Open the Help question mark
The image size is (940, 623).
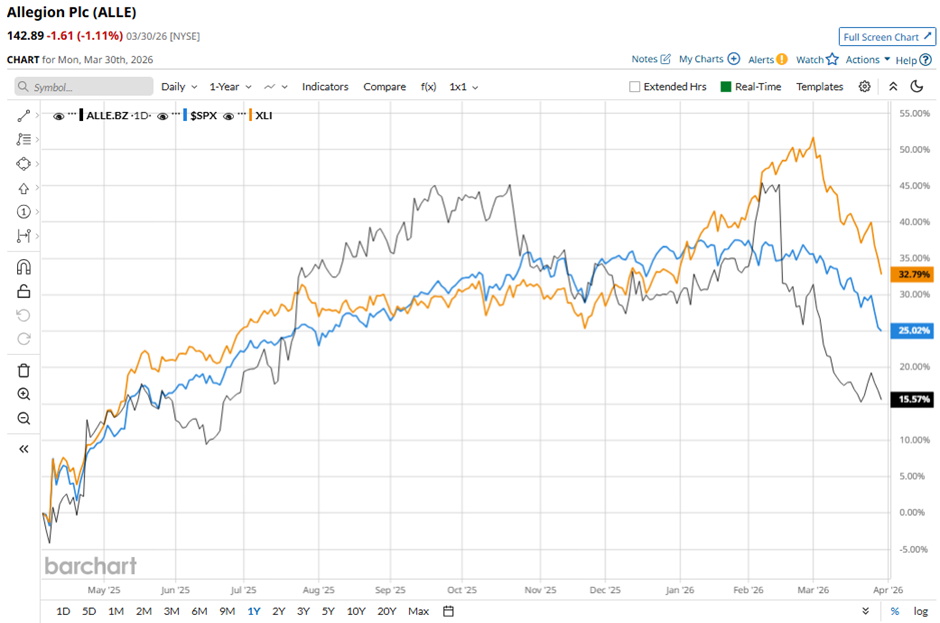pos(926,60)
